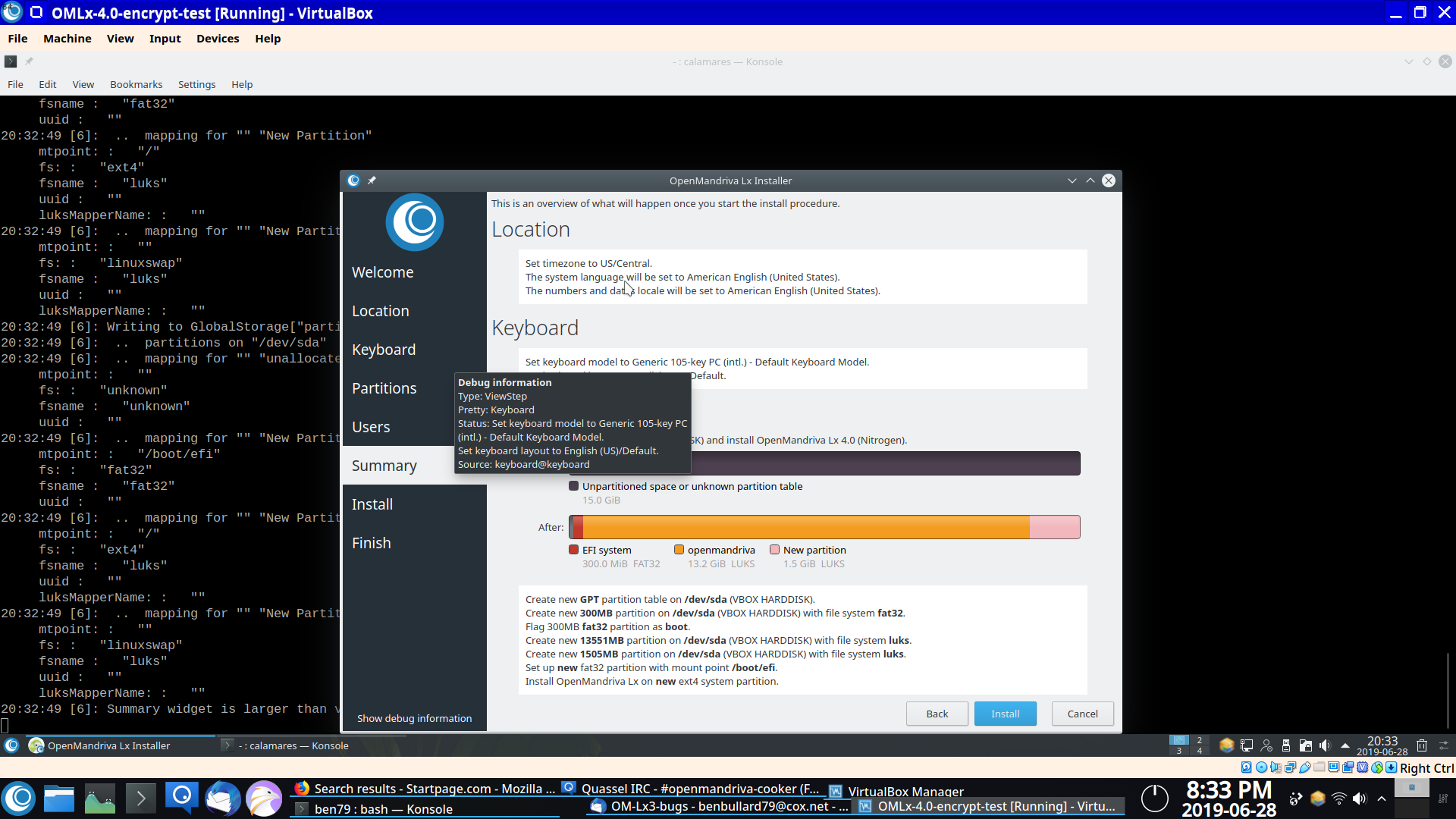Switch to Quassel IRC window in taskbar
Viewport: 1456px width, 819px height.
(x=692, y=789)
